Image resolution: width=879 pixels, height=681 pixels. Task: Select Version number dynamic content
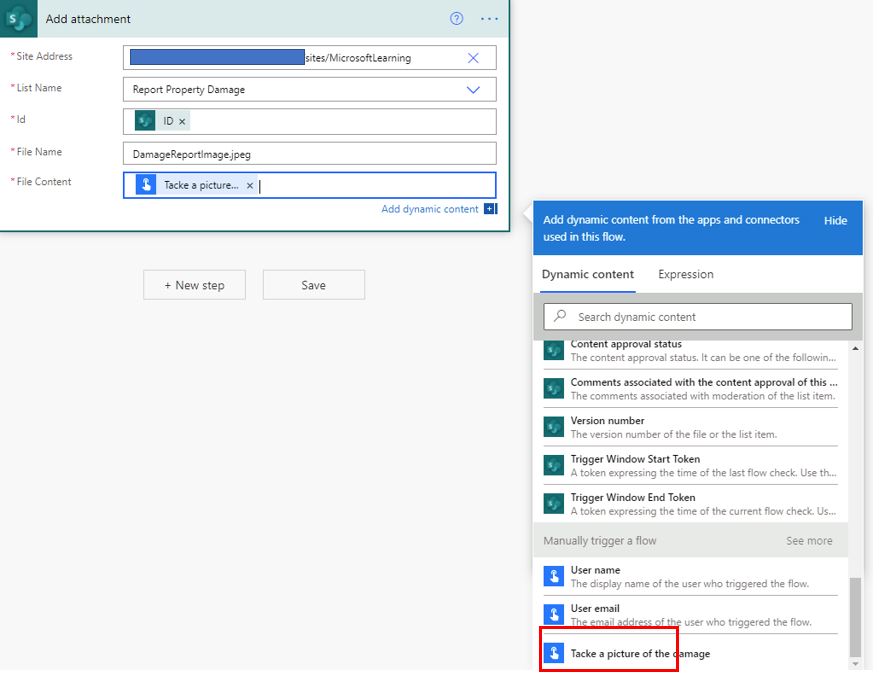(691, 427)
